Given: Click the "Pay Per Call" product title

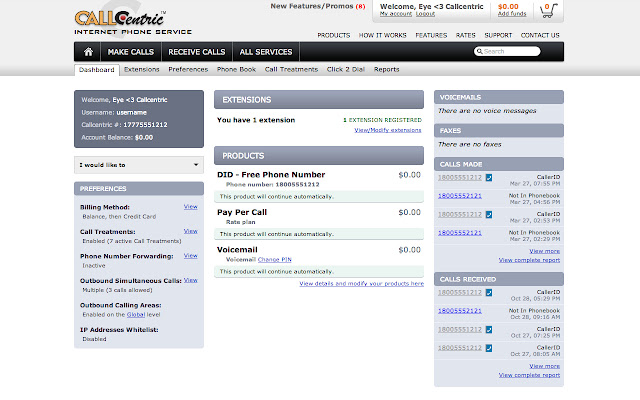Looking at the screenshot, I should [x=242, y=212].
